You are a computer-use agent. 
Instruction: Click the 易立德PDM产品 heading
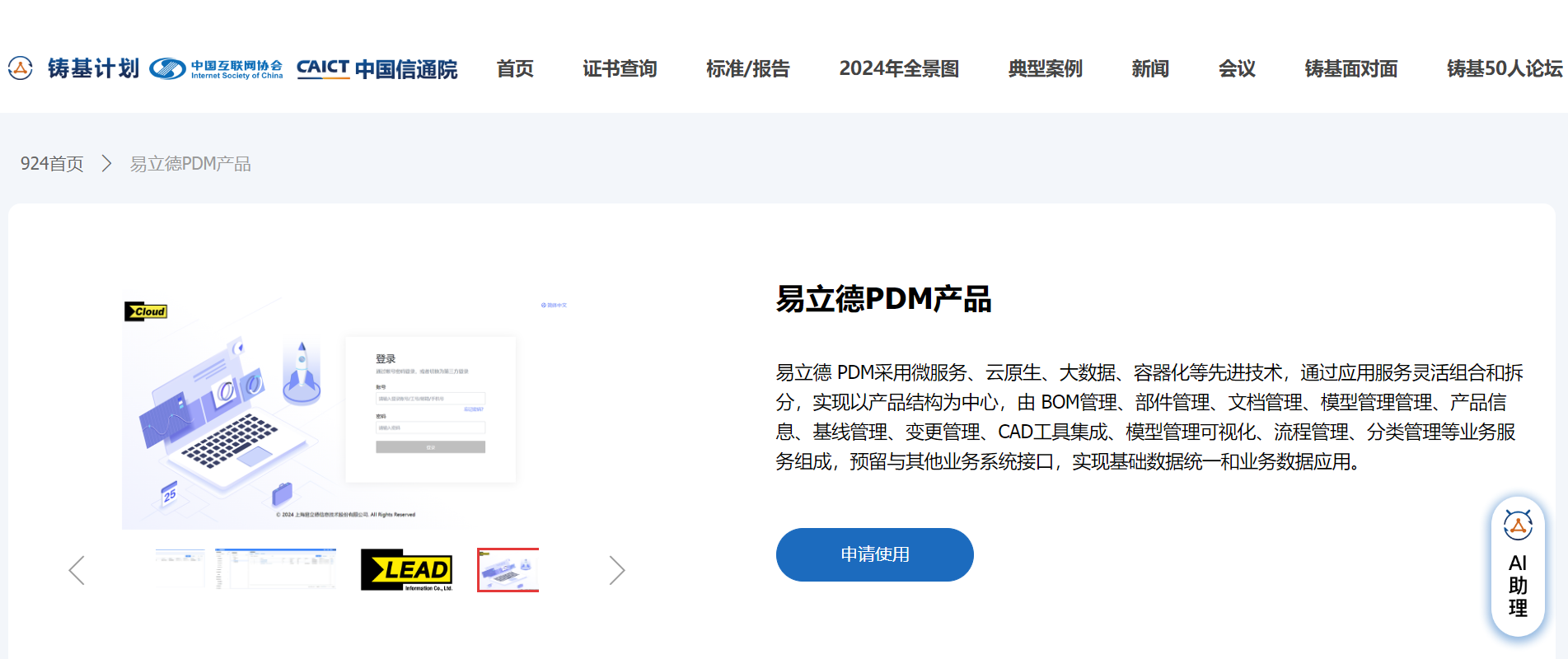click(883, 299)
